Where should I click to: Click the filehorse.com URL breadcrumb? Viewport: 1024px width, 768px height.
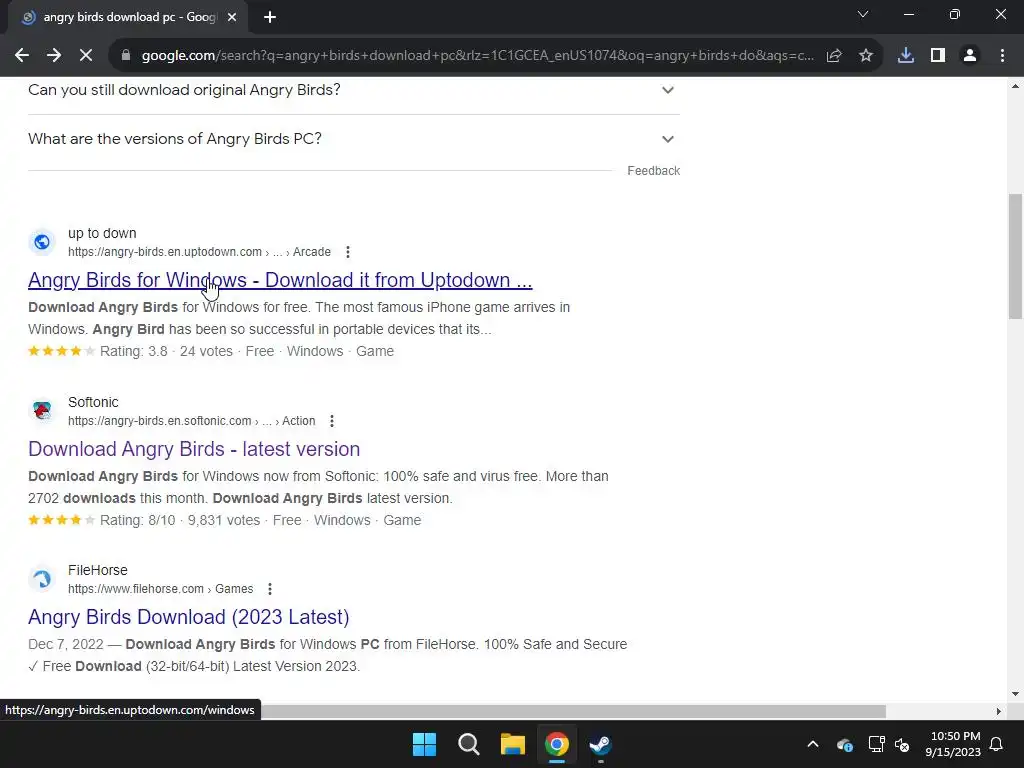pos(161,589)
